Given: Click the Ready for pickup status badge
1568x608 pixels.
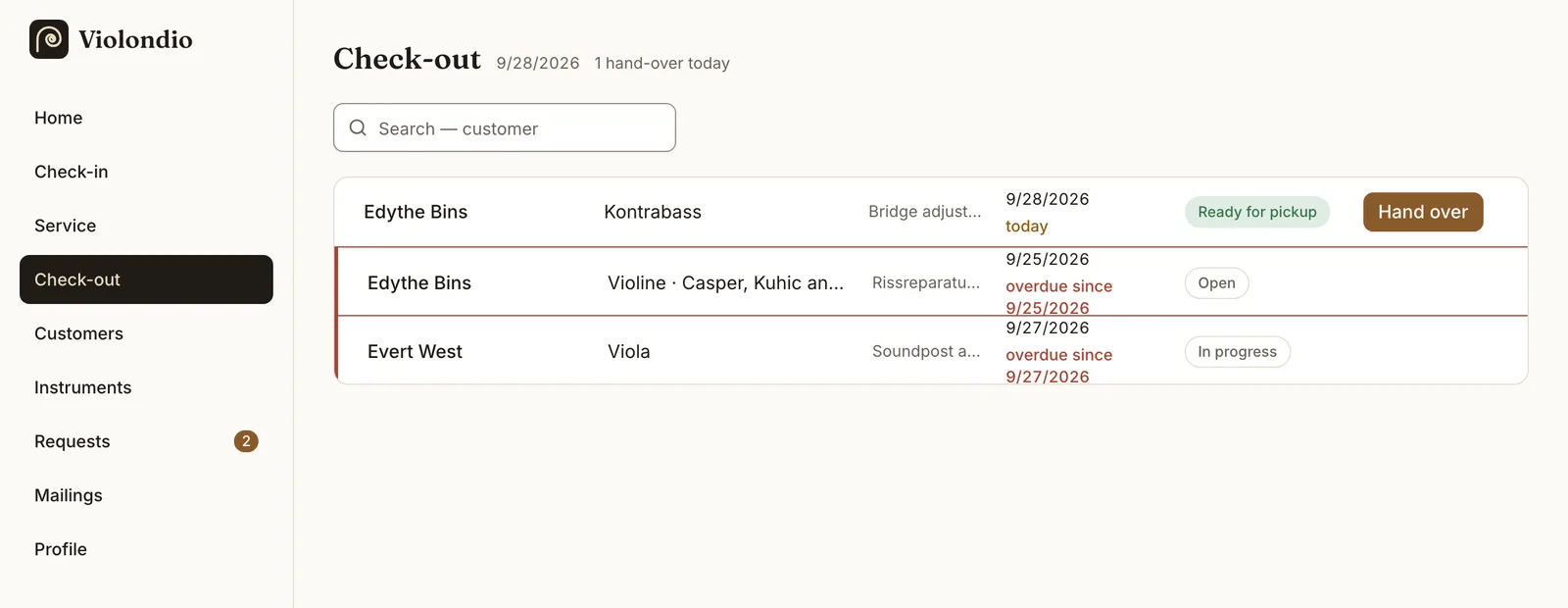Looking at the screenshot, I should click(1257, 212).
